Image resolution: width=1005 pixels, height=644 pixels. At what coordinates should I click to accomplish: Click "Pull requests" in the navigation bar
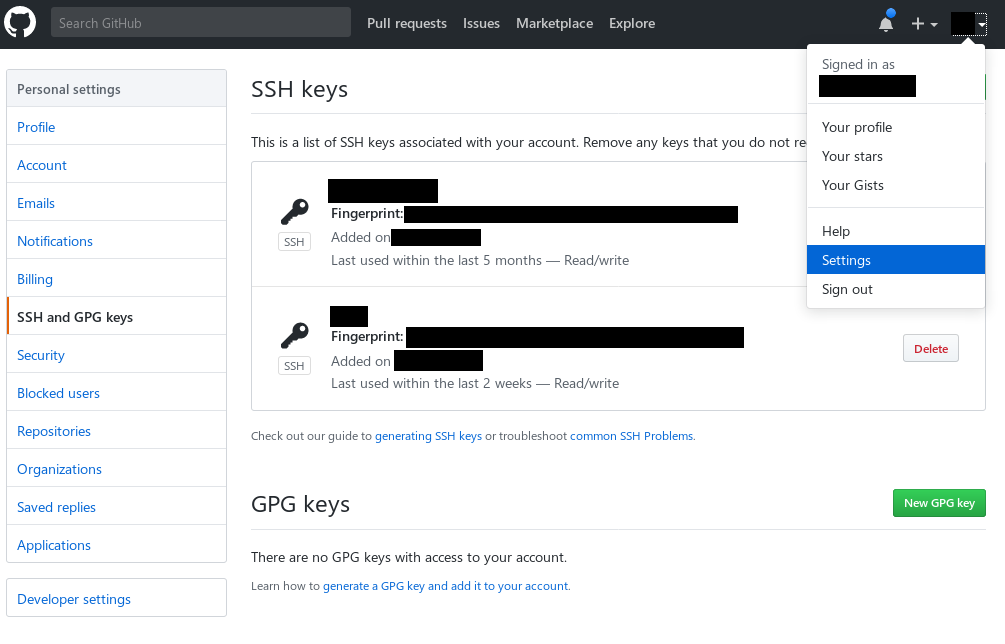click(x=406, y=23)
